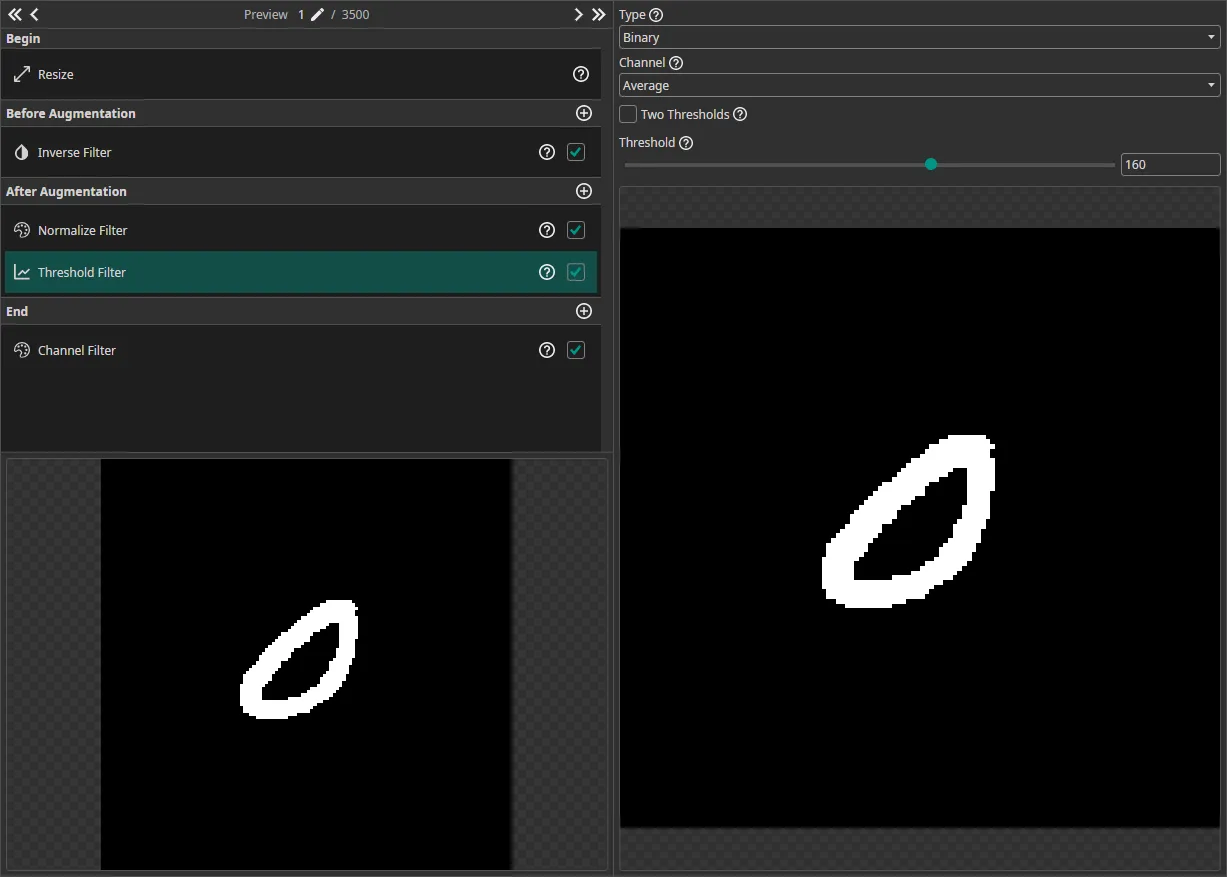Screen dimensions: 1227x877
Task: Expand the Channel dropdown showing Average
Action: click(919, 86)
